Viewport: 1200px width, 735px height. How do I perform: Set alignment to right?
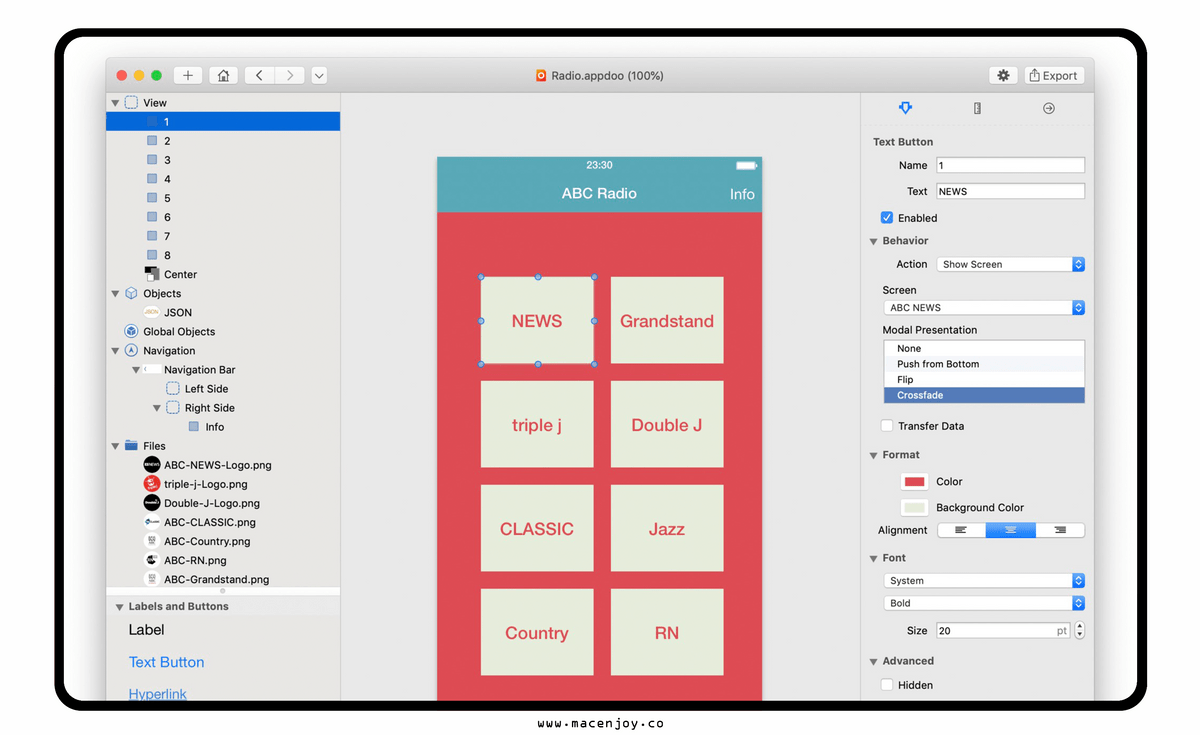[x=1060, y=530]
